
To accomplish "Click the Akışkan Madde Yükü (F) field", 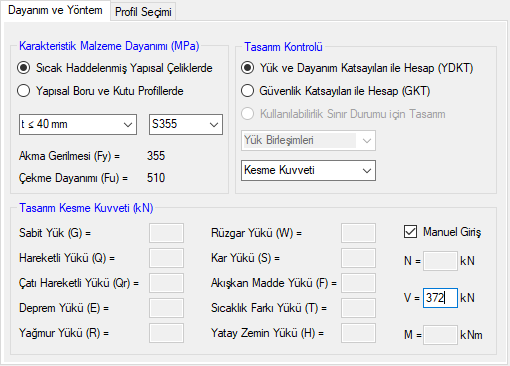I will click(358, 283).
